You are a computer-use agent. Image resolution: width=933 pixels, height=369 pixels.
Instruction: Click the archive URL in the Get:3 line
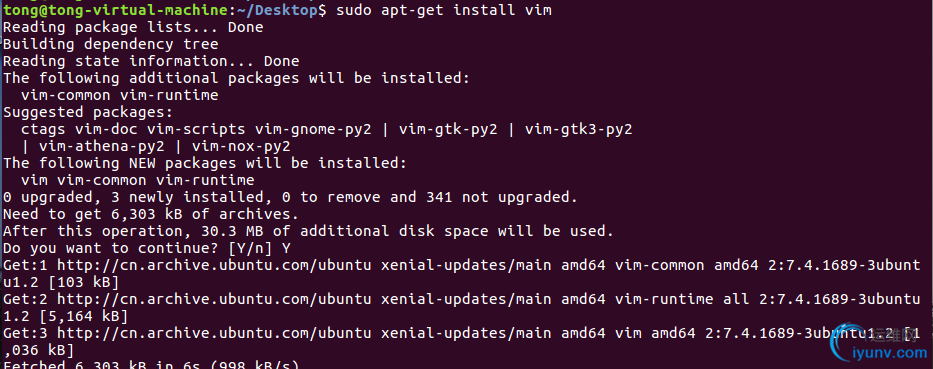[x=213, y=332]
